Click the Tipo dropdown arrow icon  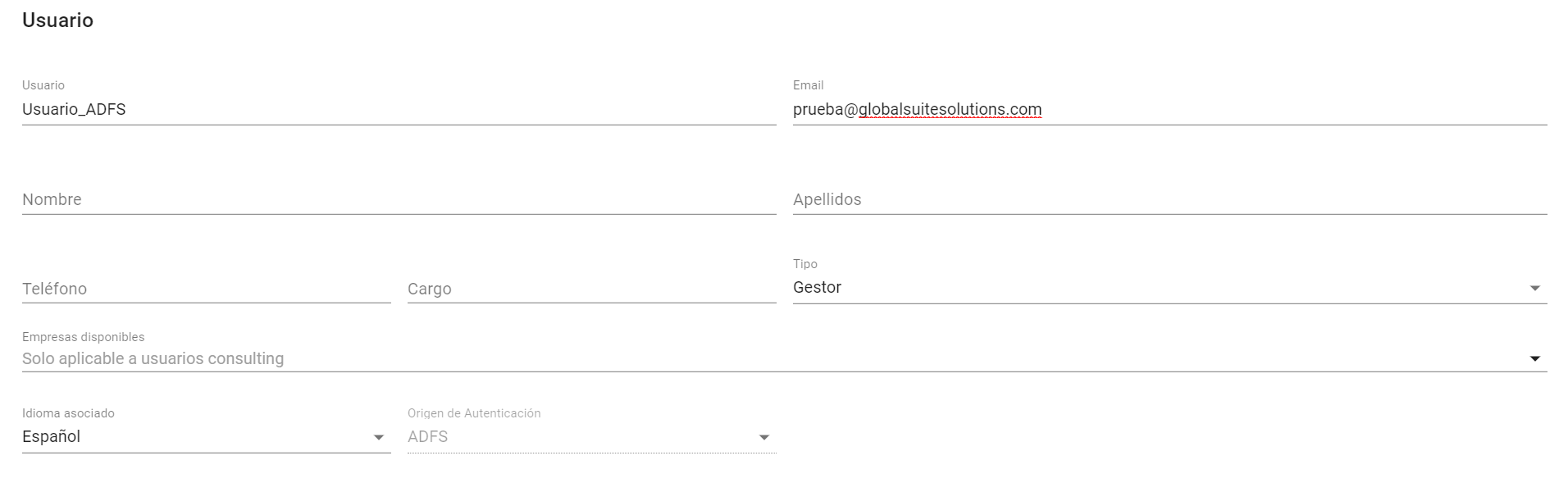pos(1534,289)
